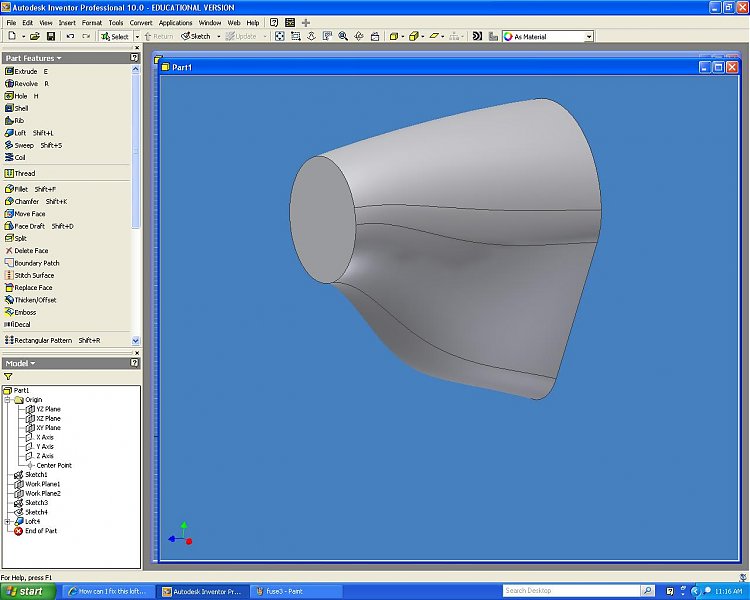Click the Save icon in the toolbar
Screen dimensions: 750x600
coord(50,36)
